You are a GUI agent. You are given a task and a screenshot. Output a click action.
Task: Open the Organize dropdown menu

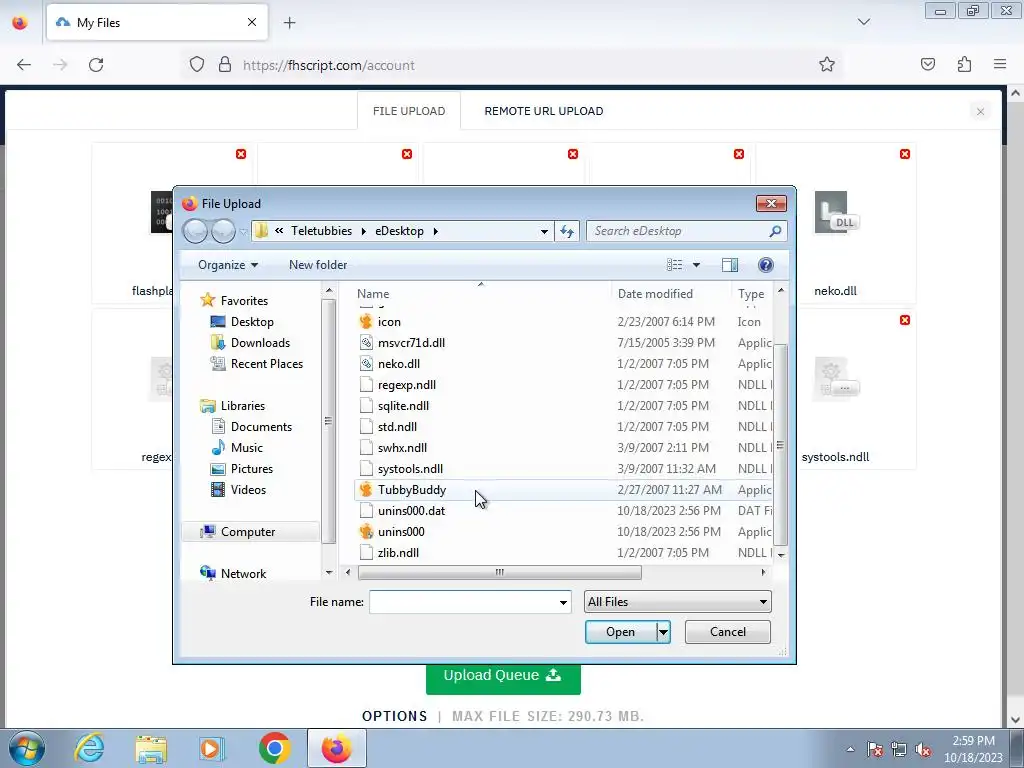(228, 264)
